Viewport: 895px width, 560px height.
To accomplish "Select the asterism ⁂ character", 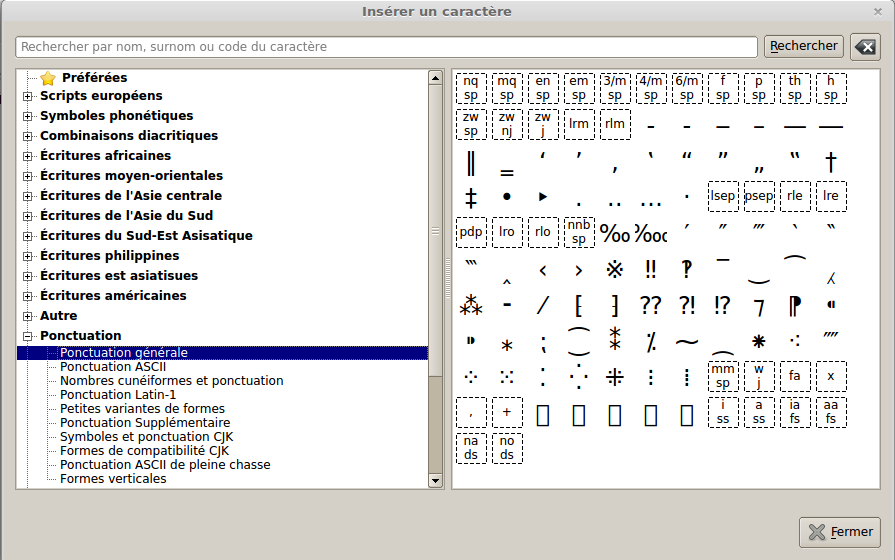I will [x=471, y=305].
